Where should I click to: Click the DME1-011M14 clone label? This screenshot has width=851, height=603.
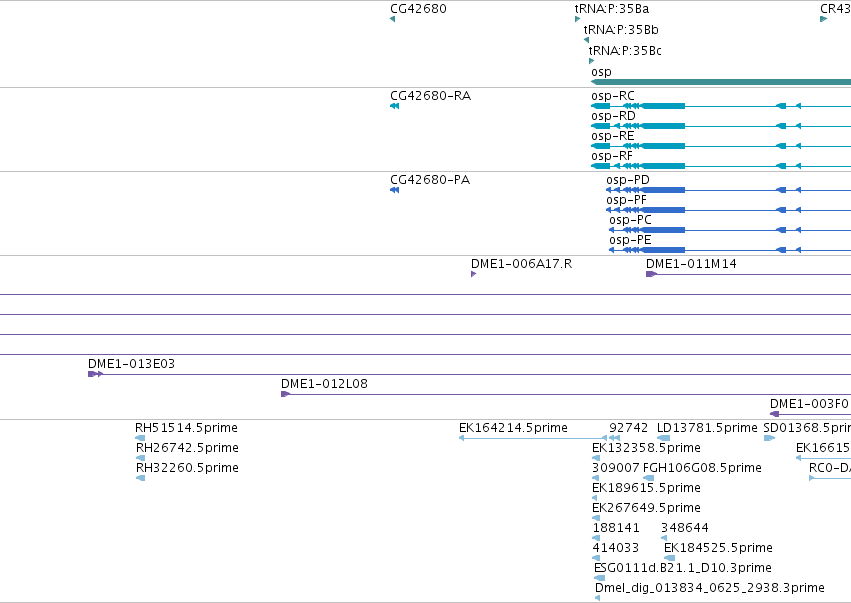[691, 264]
